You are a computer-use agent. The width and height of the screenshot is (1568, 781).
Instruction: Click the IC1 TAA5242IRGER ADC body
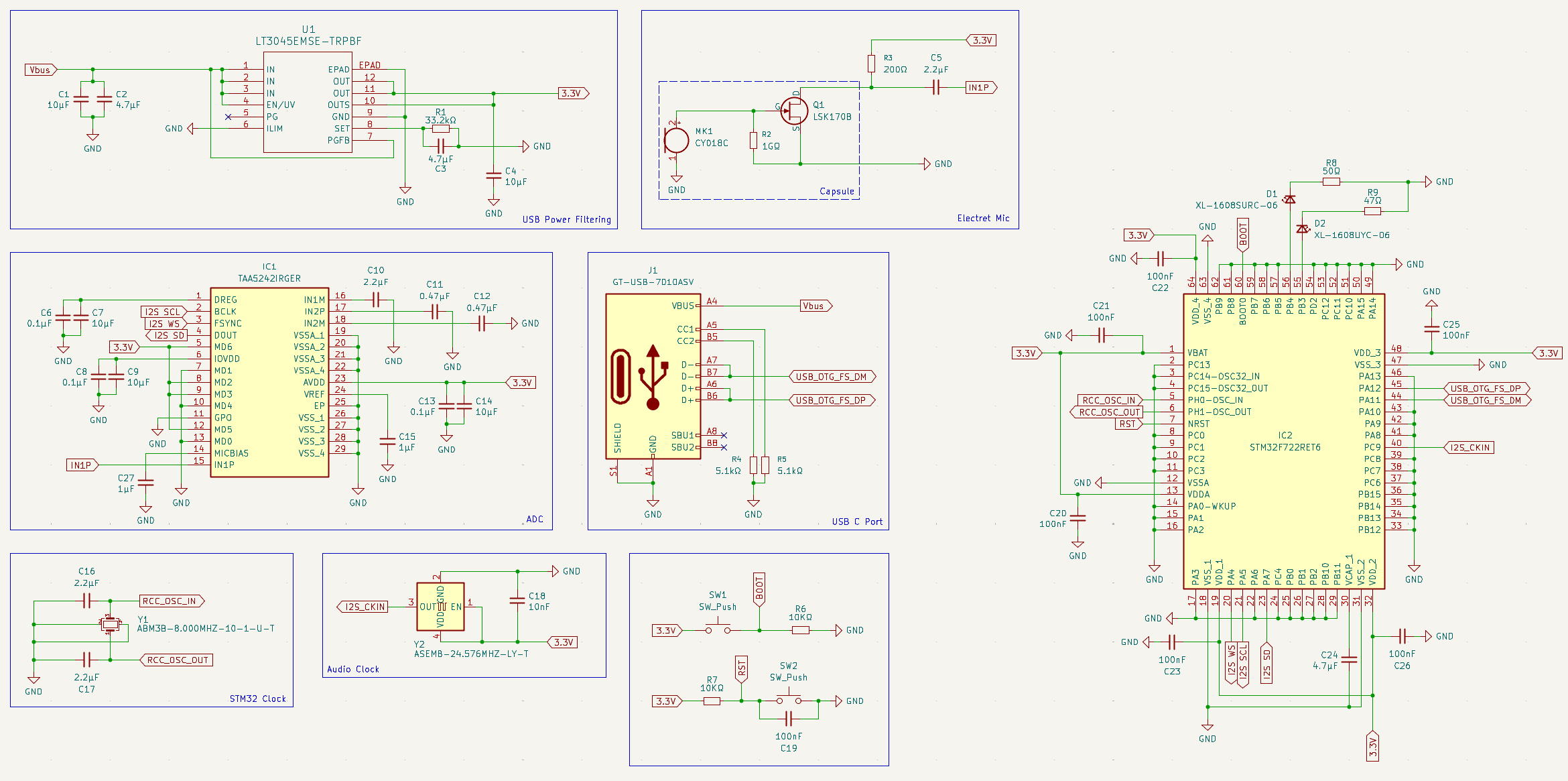269,382
